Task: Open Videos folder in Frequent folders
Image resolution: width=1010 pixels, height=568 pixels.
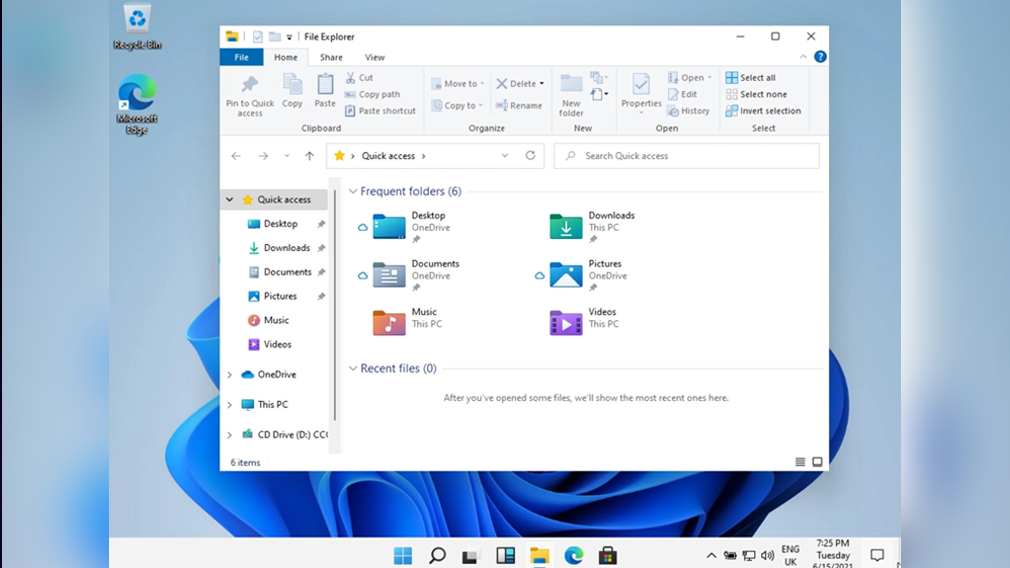Action: click(x=585, y=323)
